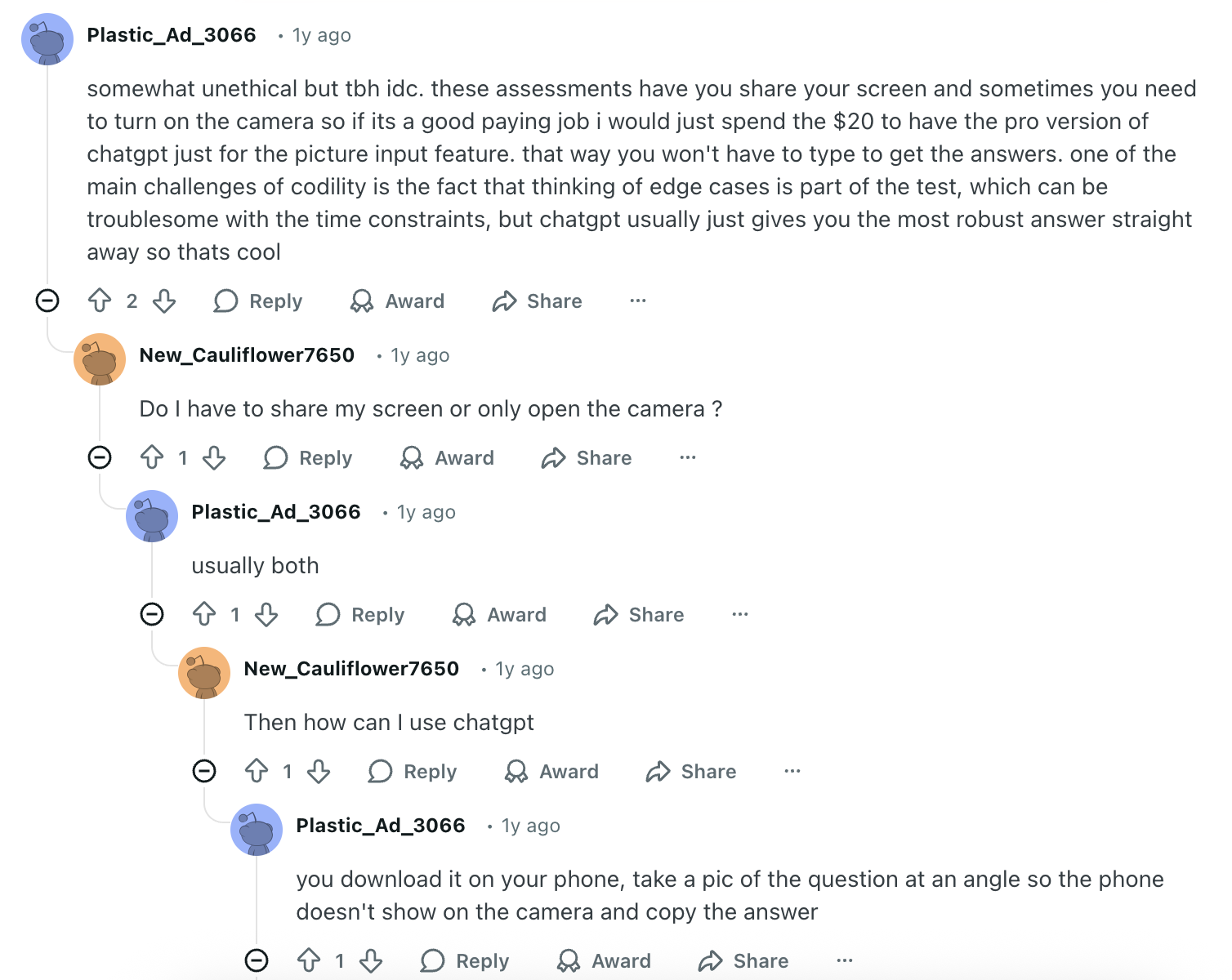Collapse the top-level Plastic_Ad_3066 comment thread
Image resolution: width=1232 pixels, height=980 pixels.
point(47,301)
